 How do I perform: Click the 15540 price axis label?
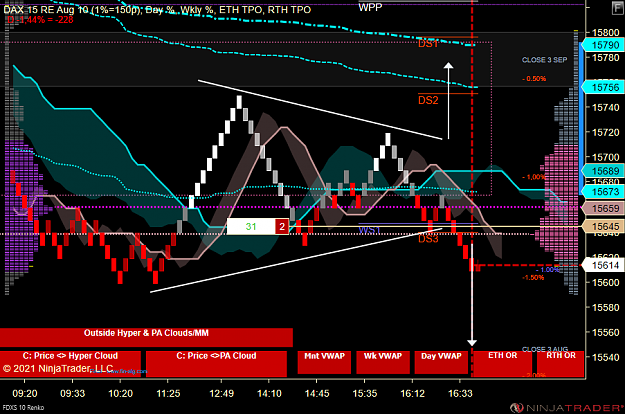[x=606, y=357]
